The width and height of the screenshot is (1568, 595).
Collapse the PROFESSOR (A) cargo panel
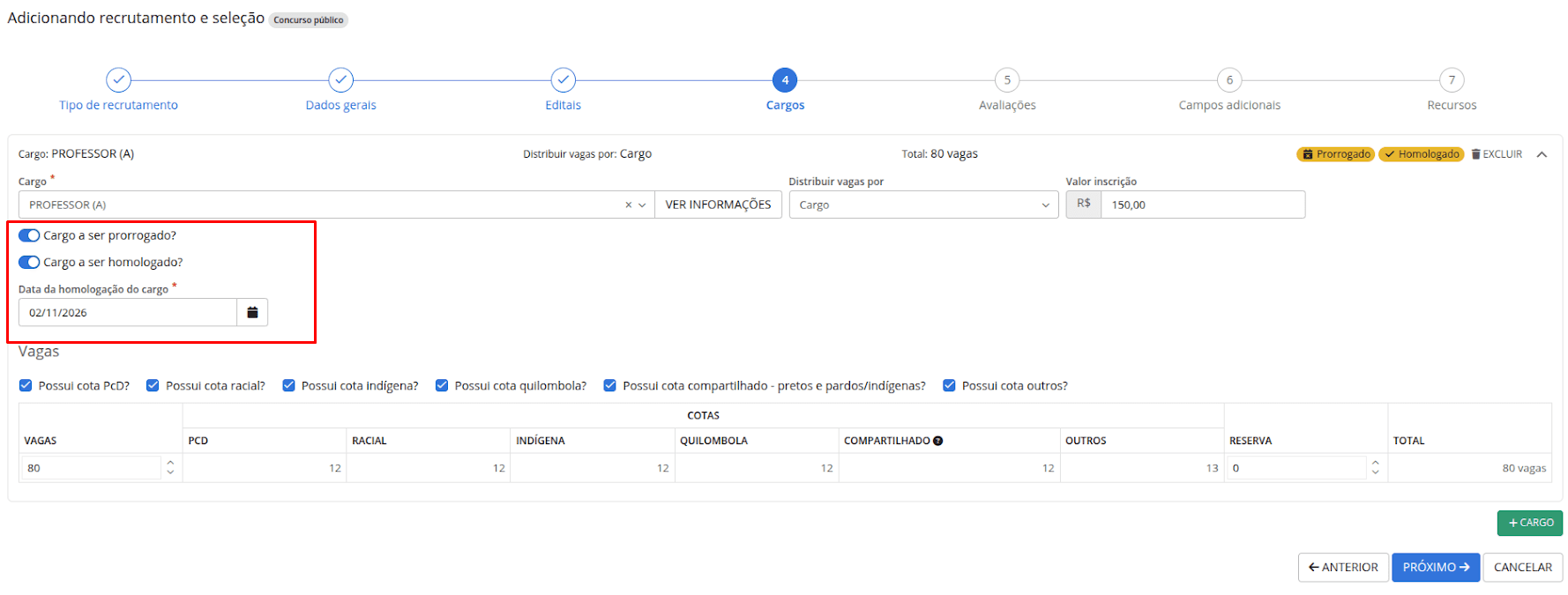1542,154
